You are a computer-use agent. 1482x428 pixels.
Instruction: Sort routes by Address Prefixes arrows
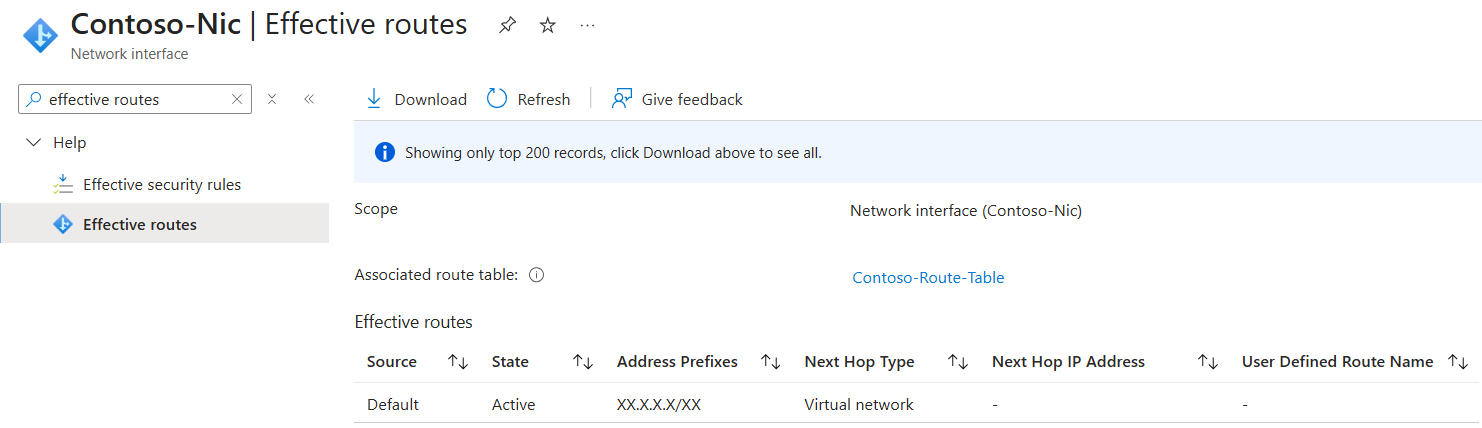pyautogui.click(x=771, y=362)
